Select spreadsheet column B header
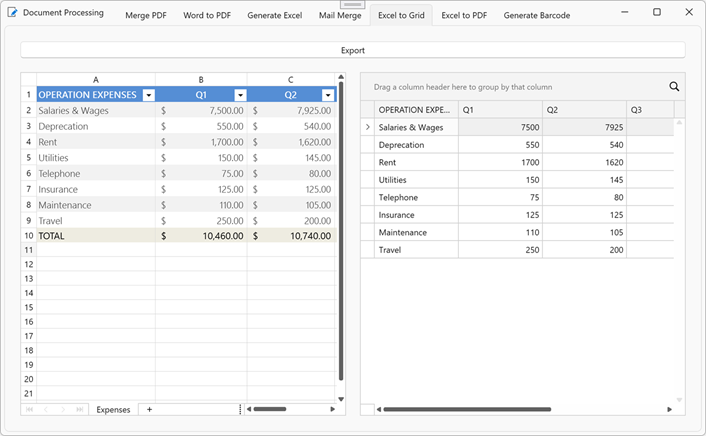The height and width of the screenshot is (436, 706). click(201, 80)
